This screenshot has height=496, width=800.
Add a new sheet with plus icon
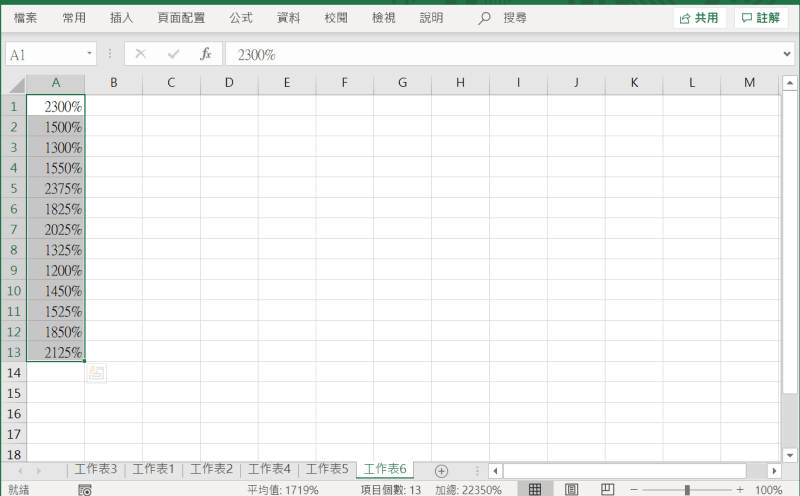tap(441, 471)
